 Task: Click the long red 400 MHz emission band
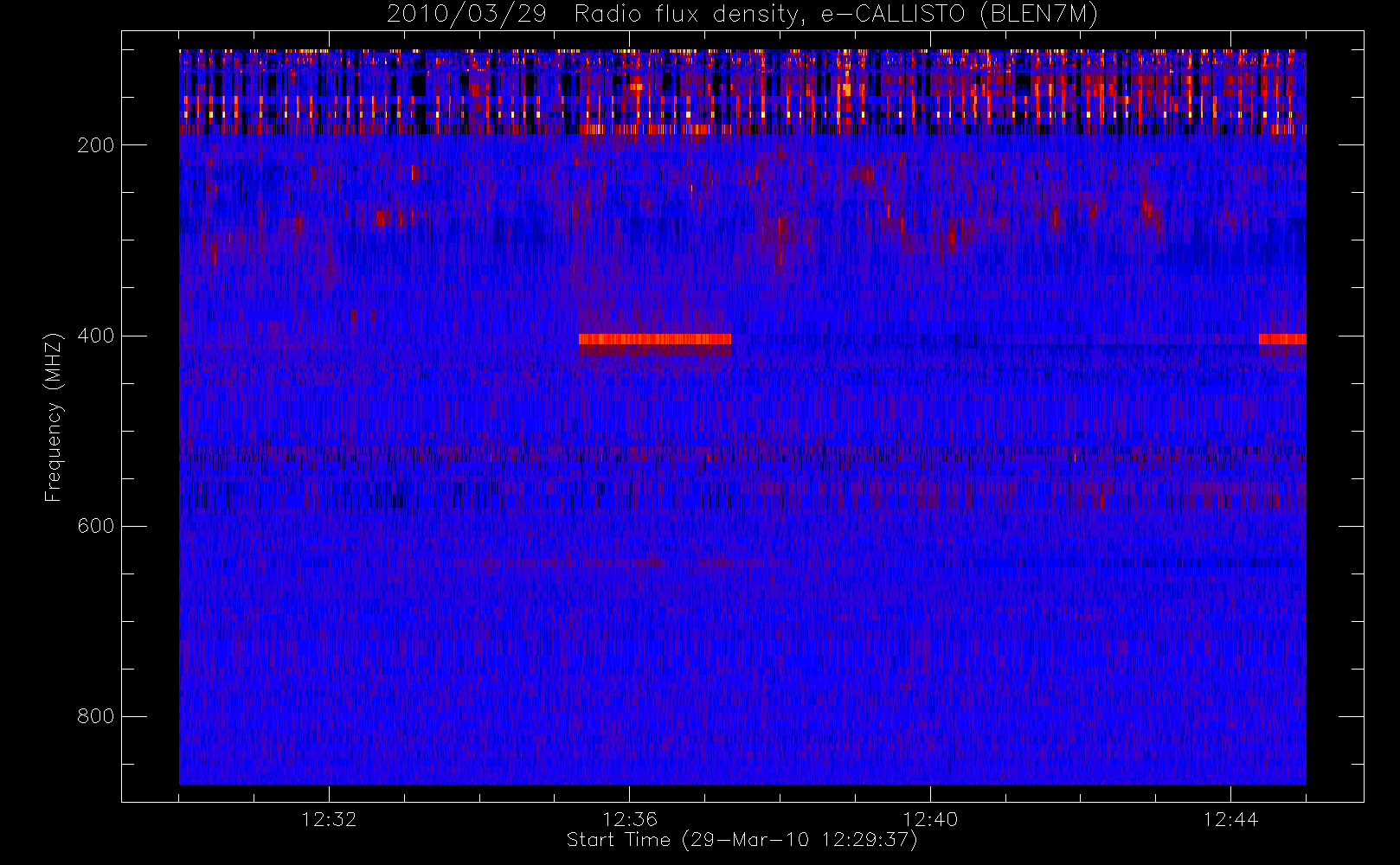click(655, 339)
